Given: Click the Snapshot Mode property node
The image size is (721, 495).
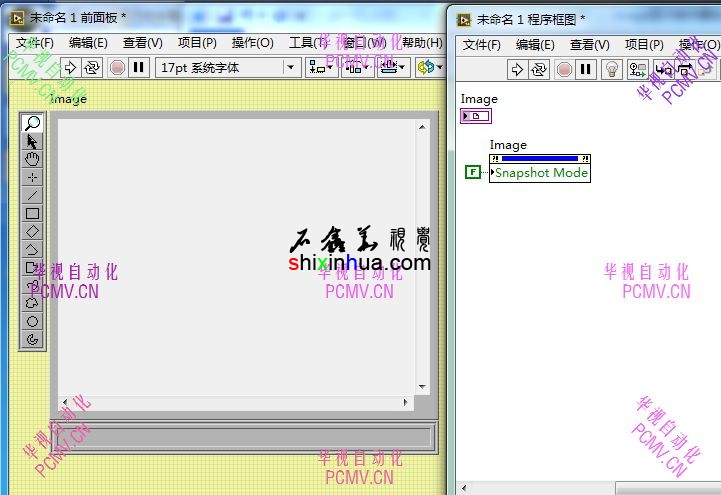Looking at the screenshot, I should click(541, 172).
